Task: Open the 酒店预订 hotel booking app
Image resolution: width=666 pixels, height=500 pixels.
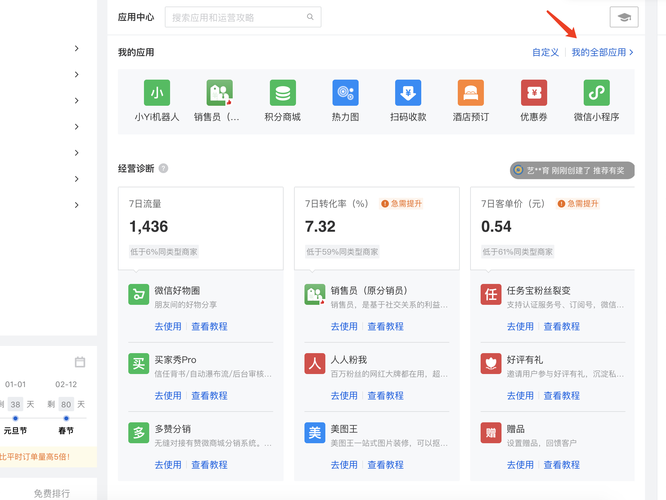Action: (471, 93)
